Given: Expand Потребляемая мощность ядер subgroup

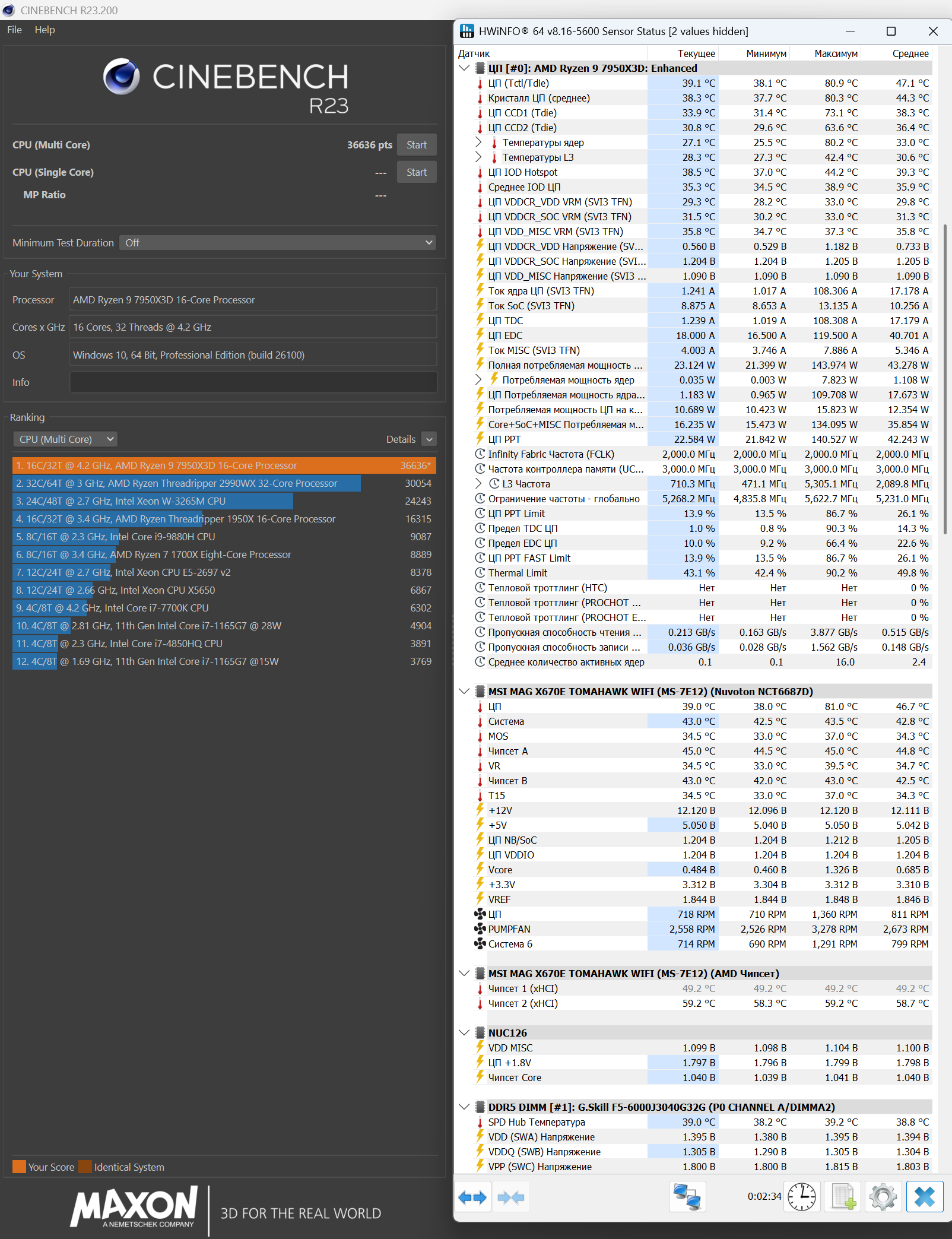Looking at the screenshot, I should coord(478,380).
